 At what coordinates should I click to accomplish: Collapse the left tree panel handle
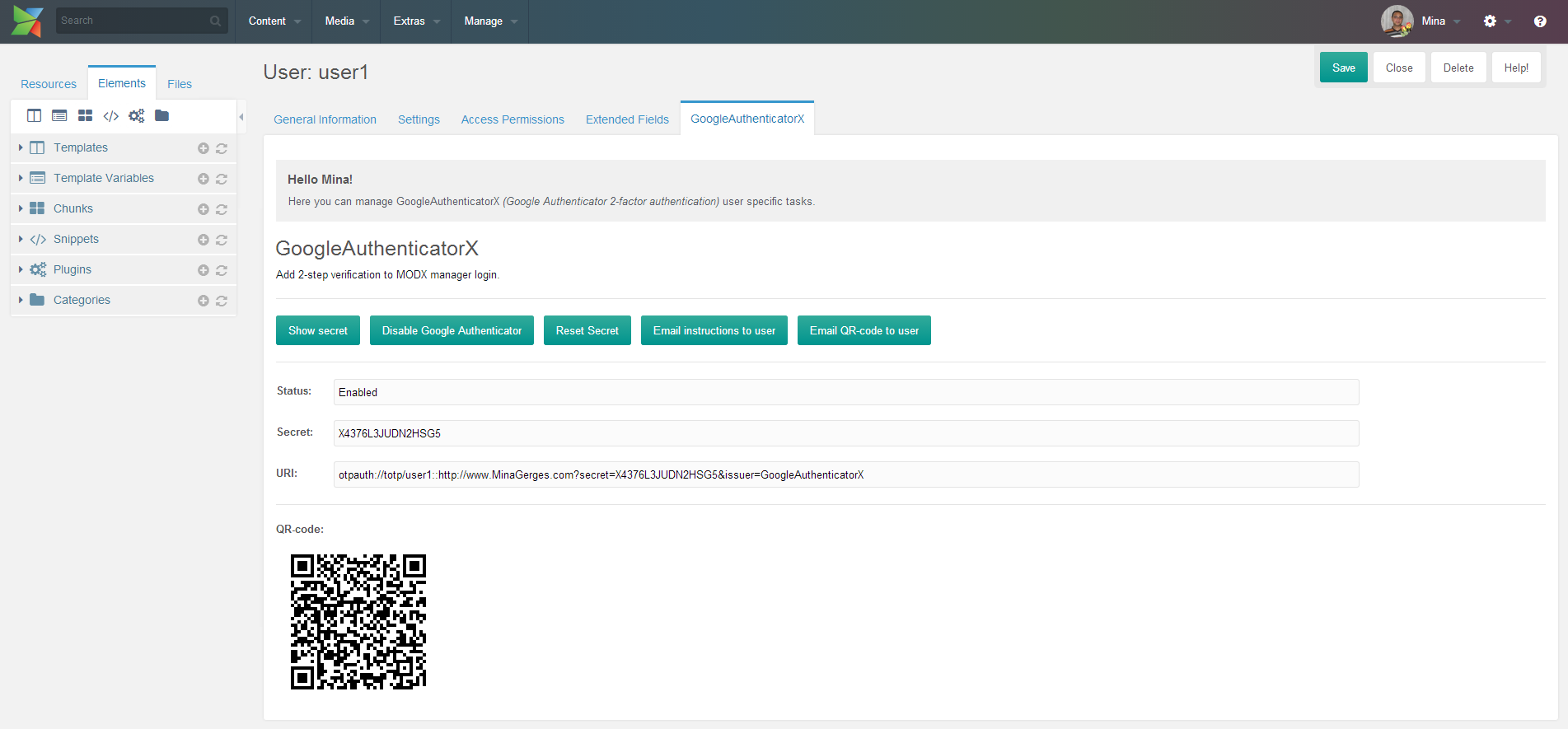coord(241,117)
